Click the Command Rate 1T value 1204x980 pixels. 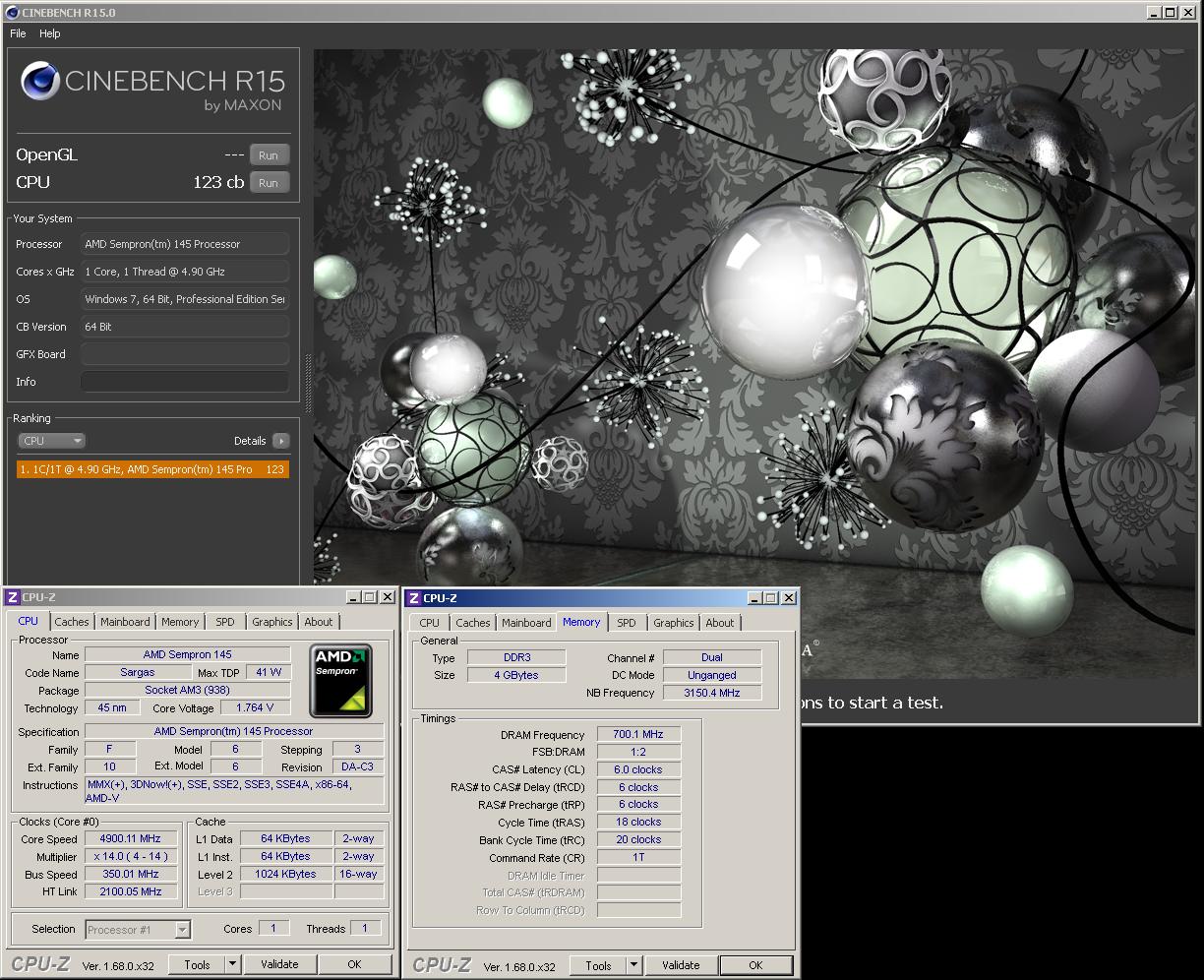638,858
